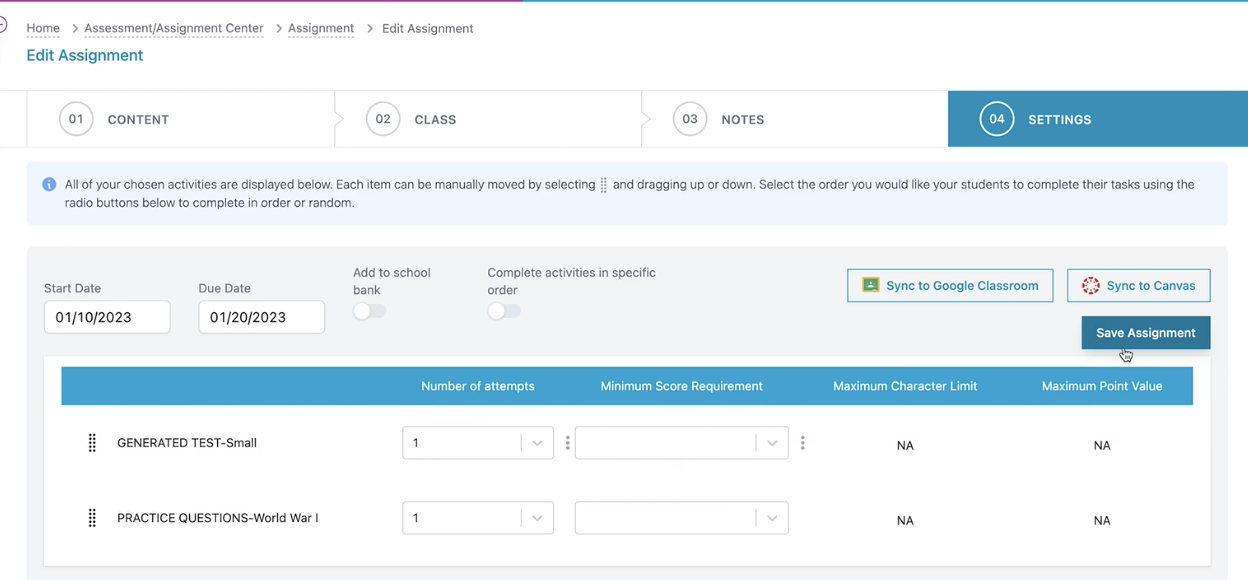Click step 01 circle for Content
The width and height of the screenshot is (1248, 580).
click(76, 119)
